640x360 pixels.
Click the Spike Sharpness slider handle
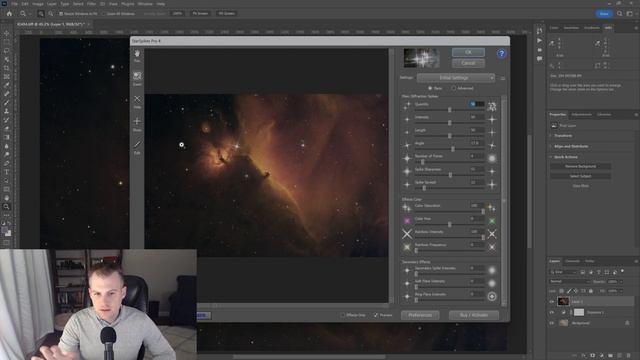tap(450, 175)
